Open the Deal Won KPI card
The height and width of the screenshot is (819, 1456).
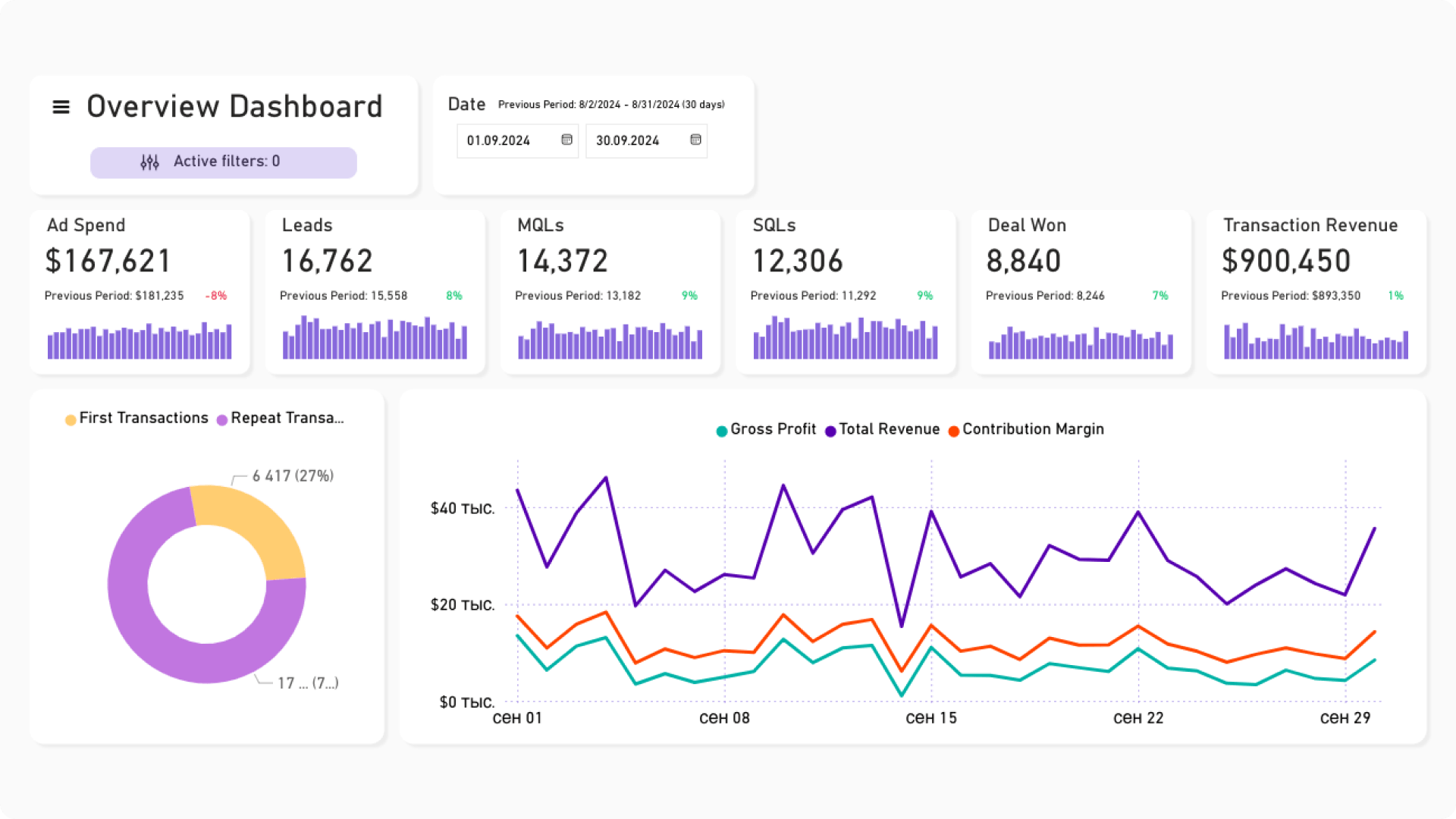[1081, 292]
